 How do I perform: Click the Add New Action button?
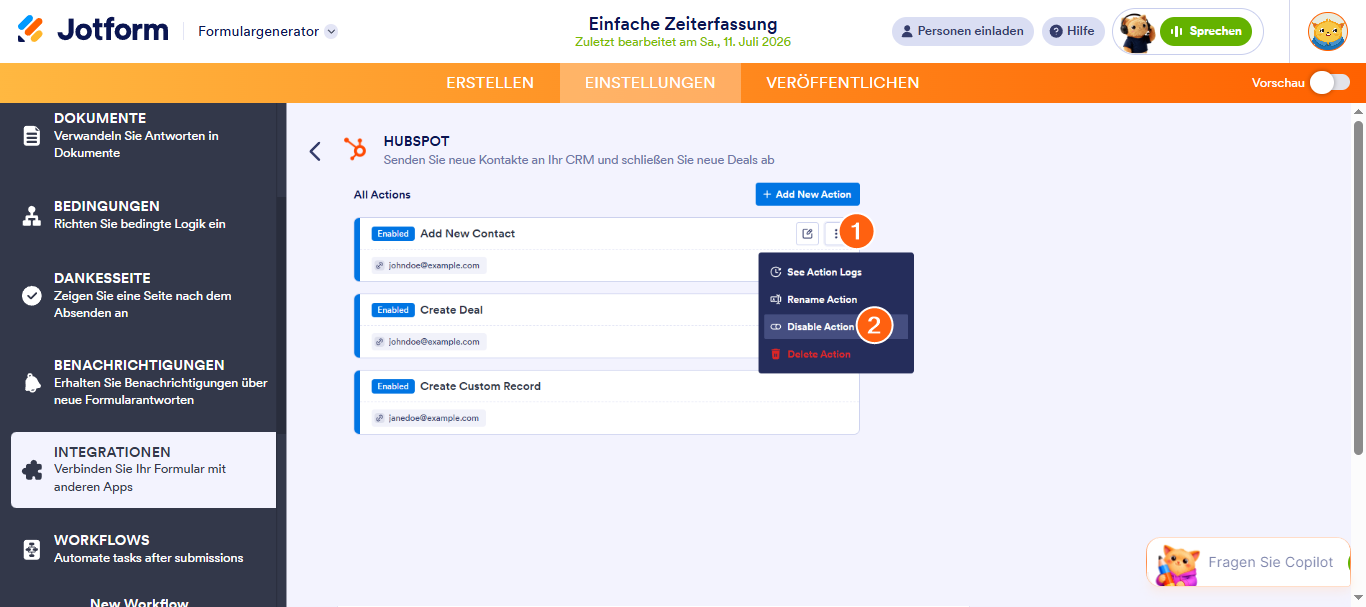click(807, 194)
